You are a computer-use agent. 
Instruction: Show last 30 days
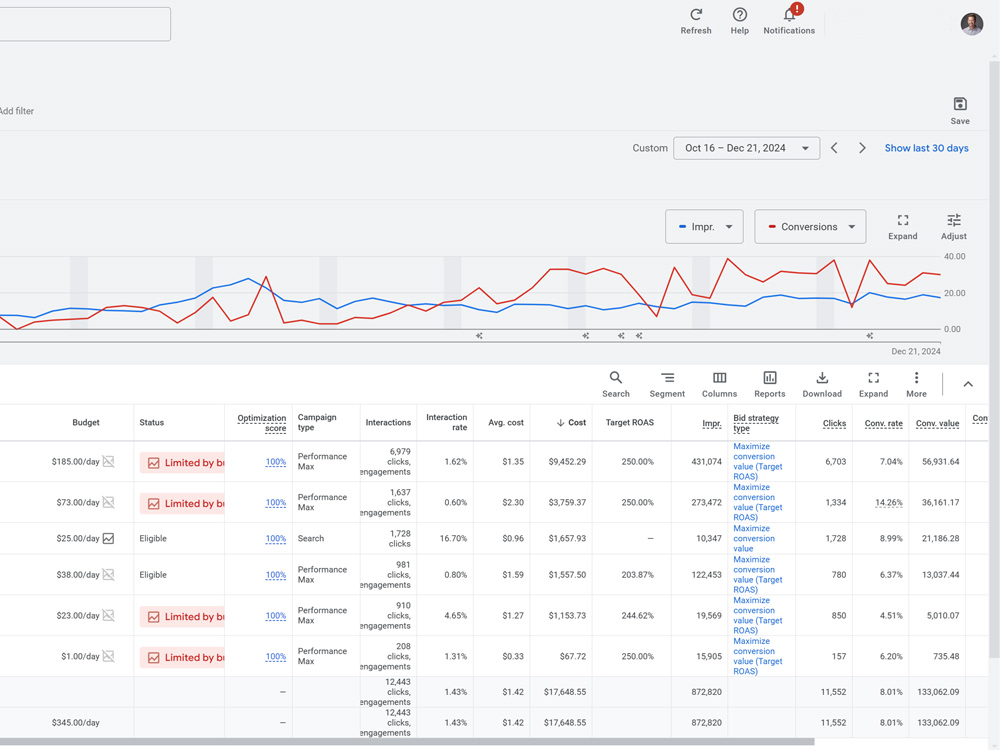[926, 148]
